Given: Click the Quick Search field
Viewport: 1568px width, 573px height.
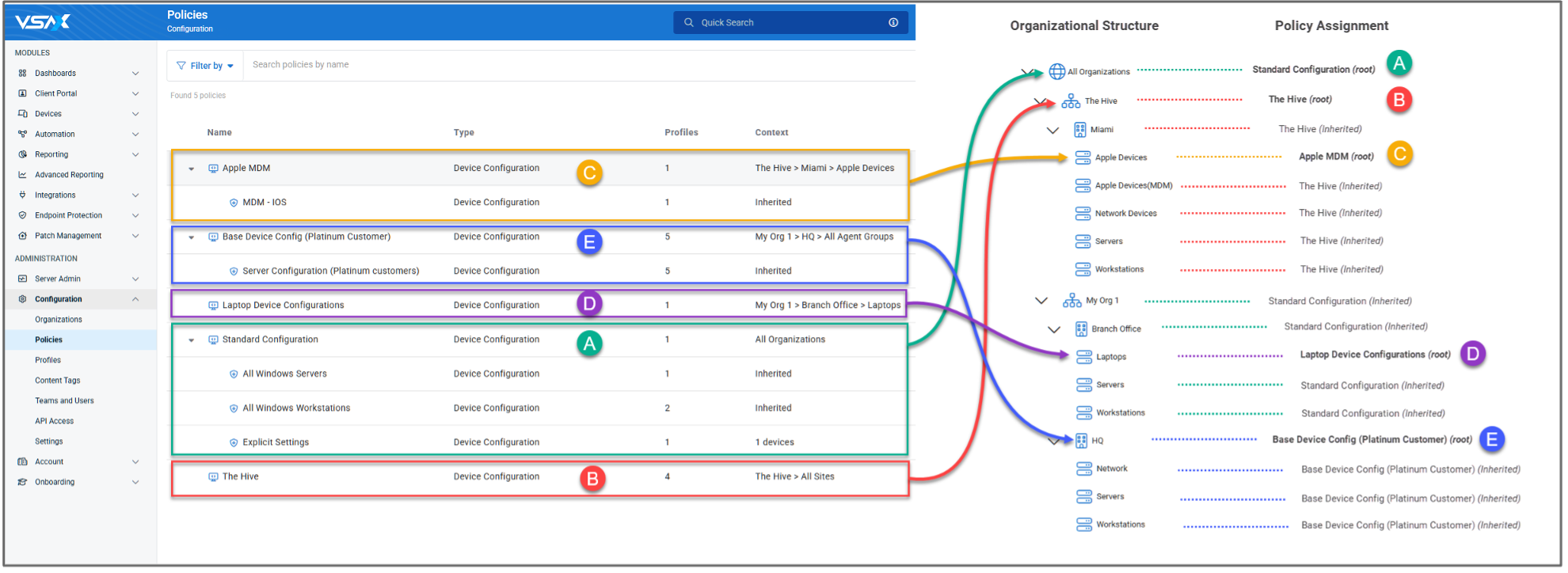Looking at the screenshot, I should 792,22.
